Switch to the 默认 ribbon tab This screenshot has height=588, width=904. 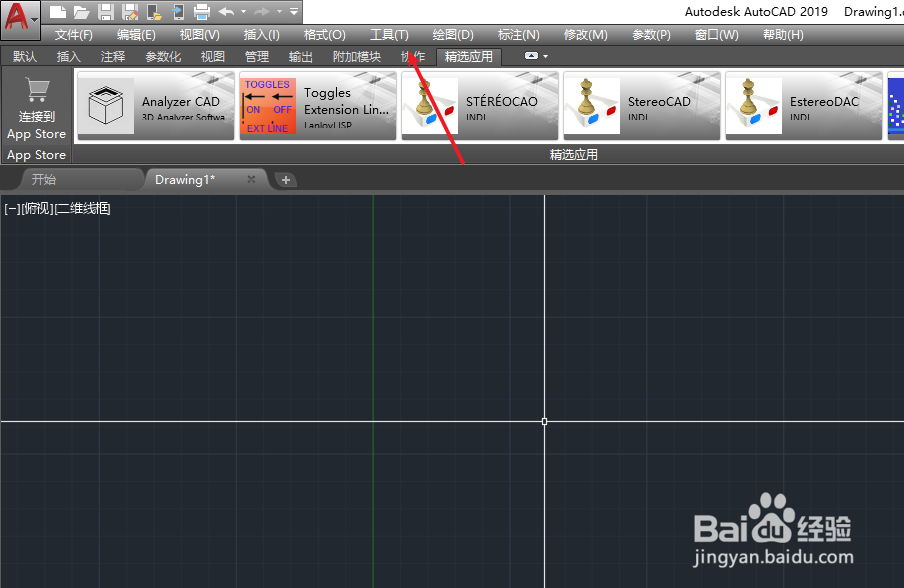coord(25,56)
